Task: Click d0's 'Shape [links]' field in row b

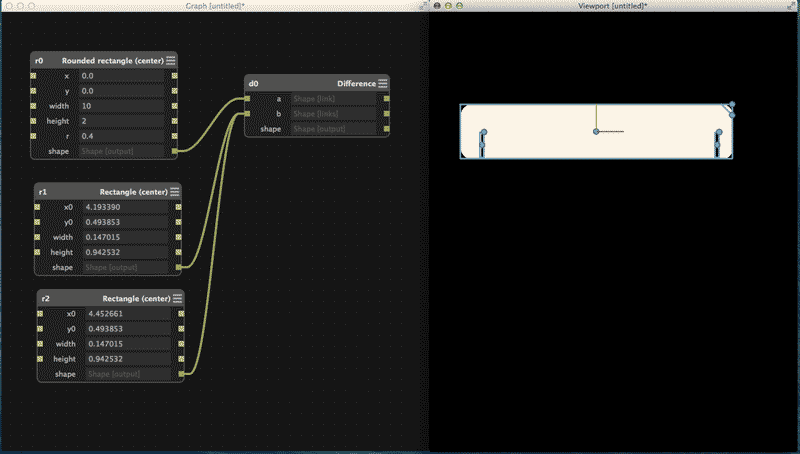Action: pyautogui.click(x=334, y=114)
